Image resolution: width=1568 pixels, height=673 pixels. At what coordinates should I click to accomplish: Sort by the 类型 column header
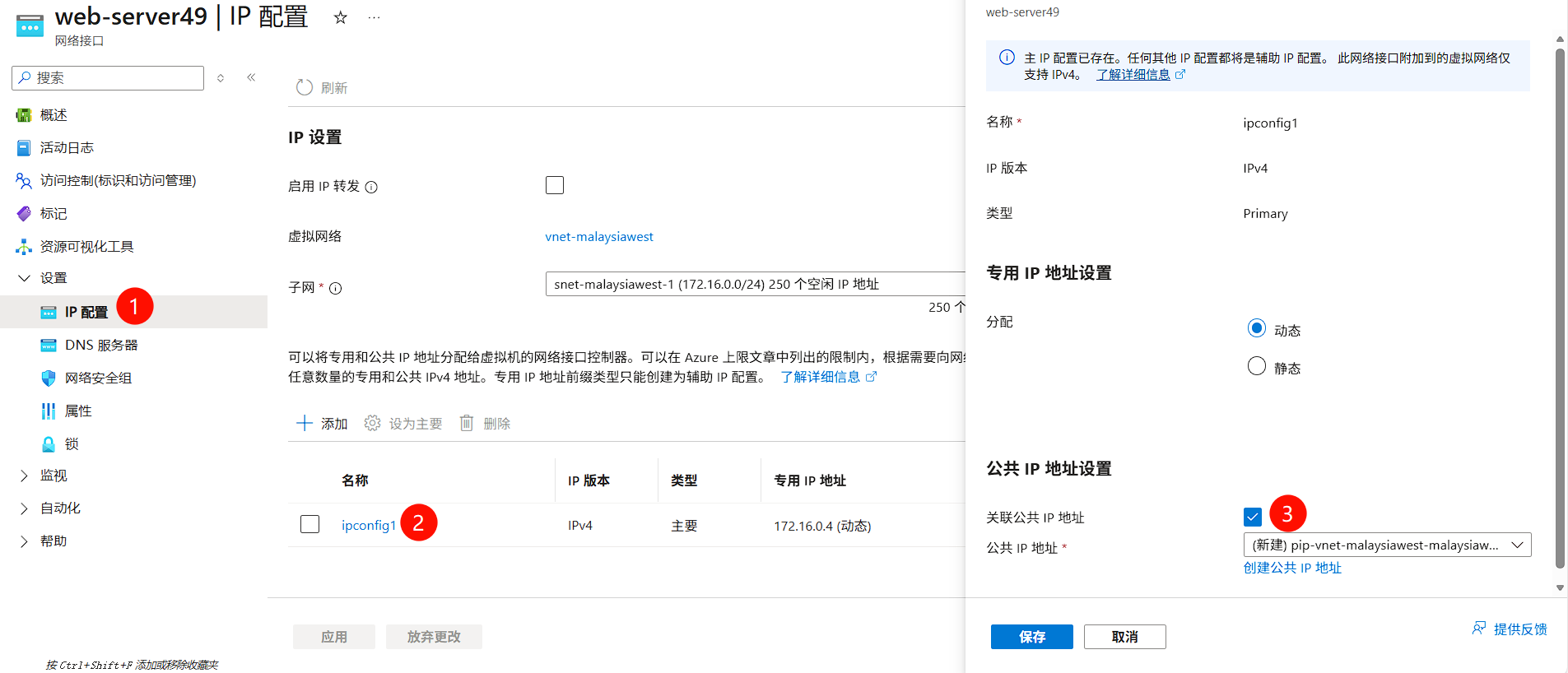pos(684,480)
